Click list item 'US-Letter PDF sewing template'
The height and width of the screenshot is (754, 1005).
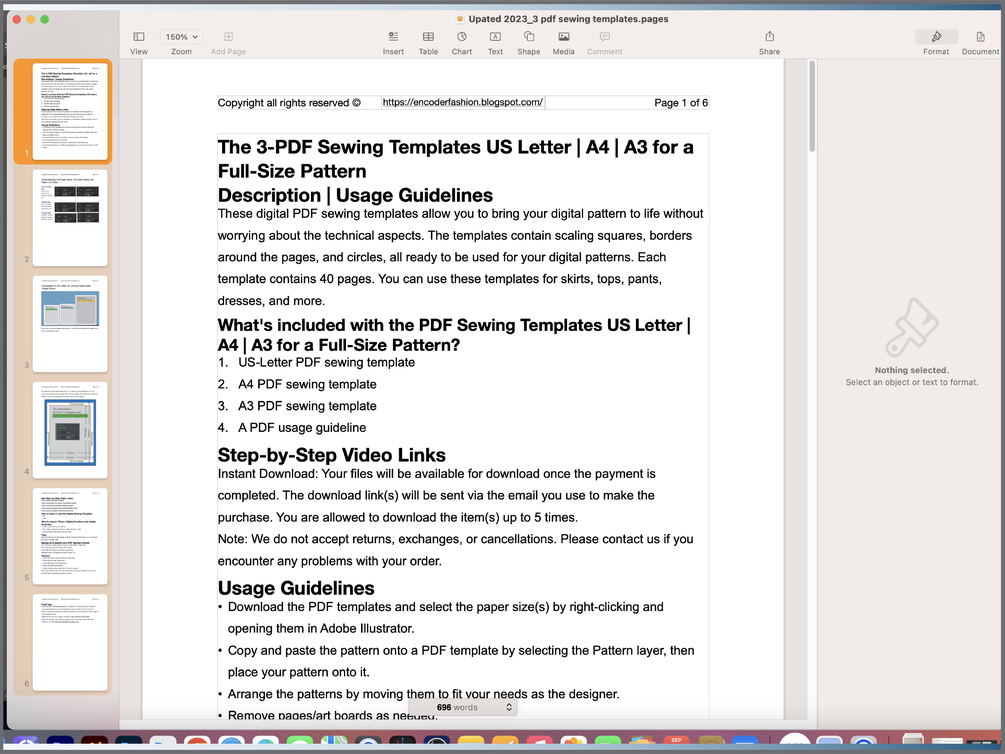point(326,362)
